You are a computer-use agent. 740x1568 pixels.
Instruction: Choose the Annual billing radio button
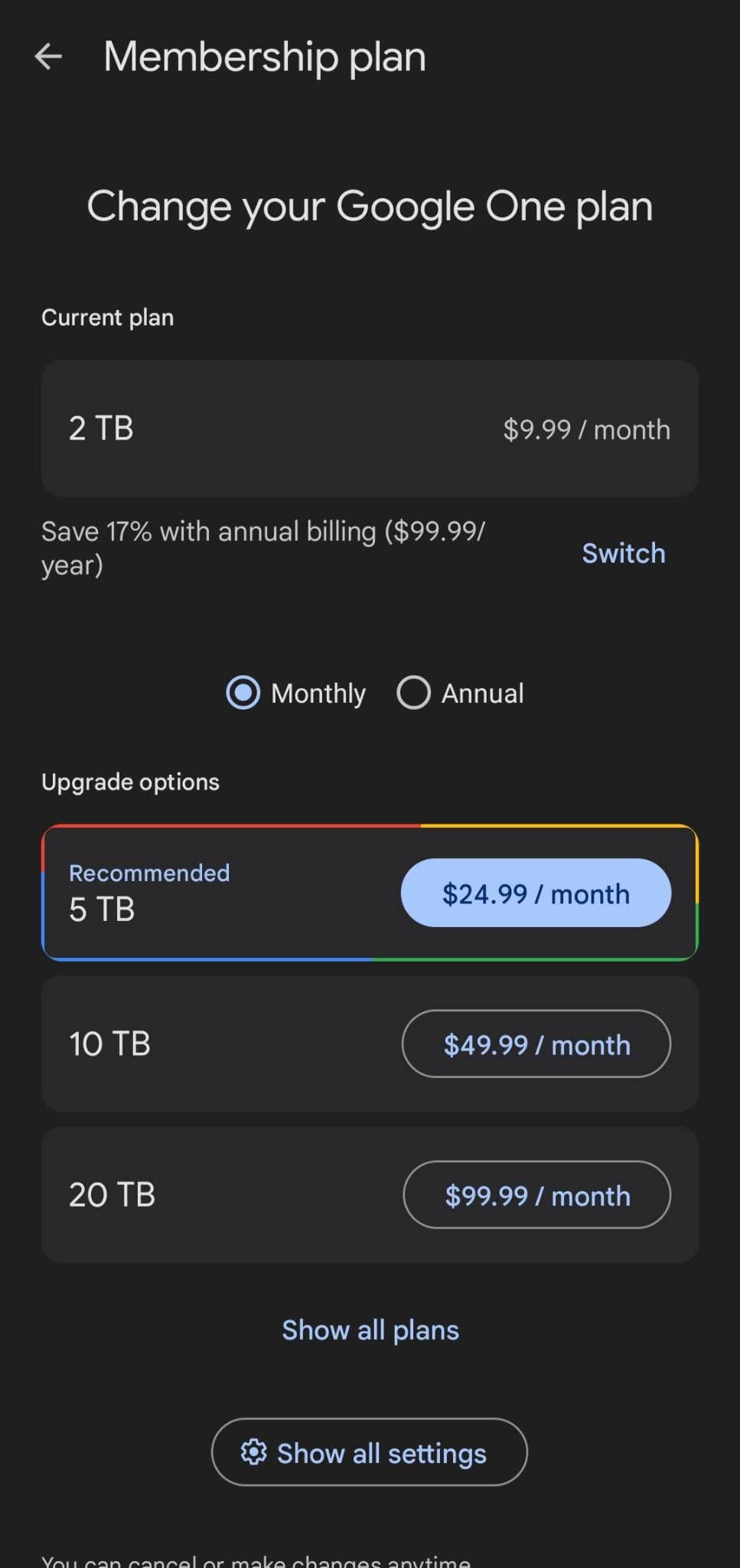[413, 693]
